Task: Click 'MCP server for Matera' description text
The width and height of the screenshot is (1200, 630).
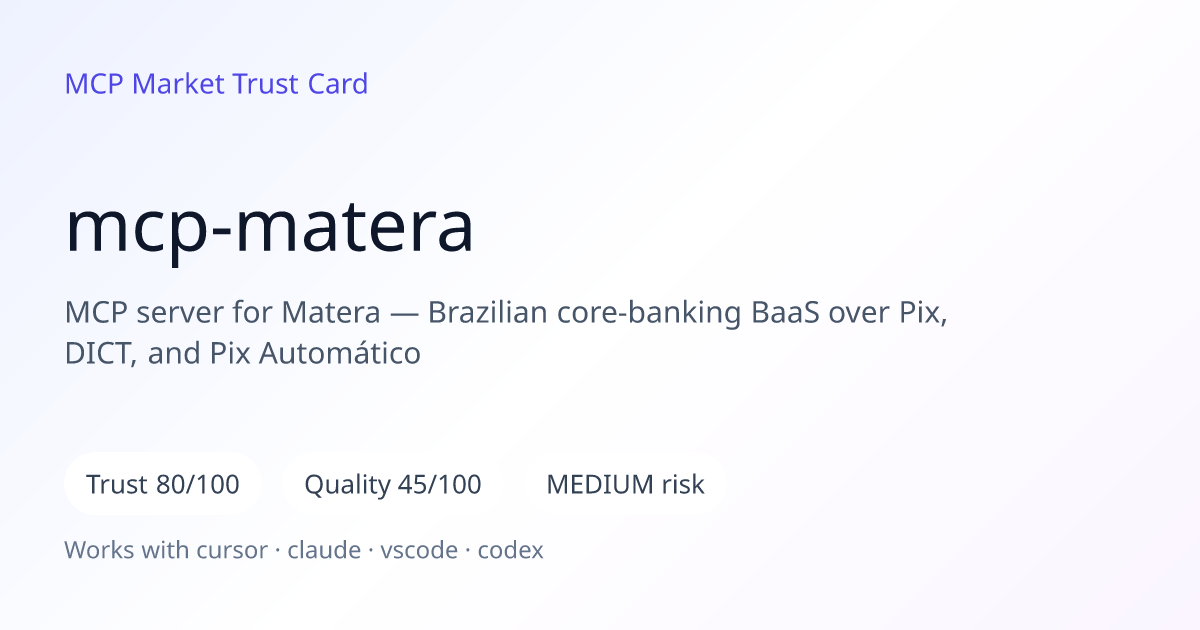Action: 223,314
